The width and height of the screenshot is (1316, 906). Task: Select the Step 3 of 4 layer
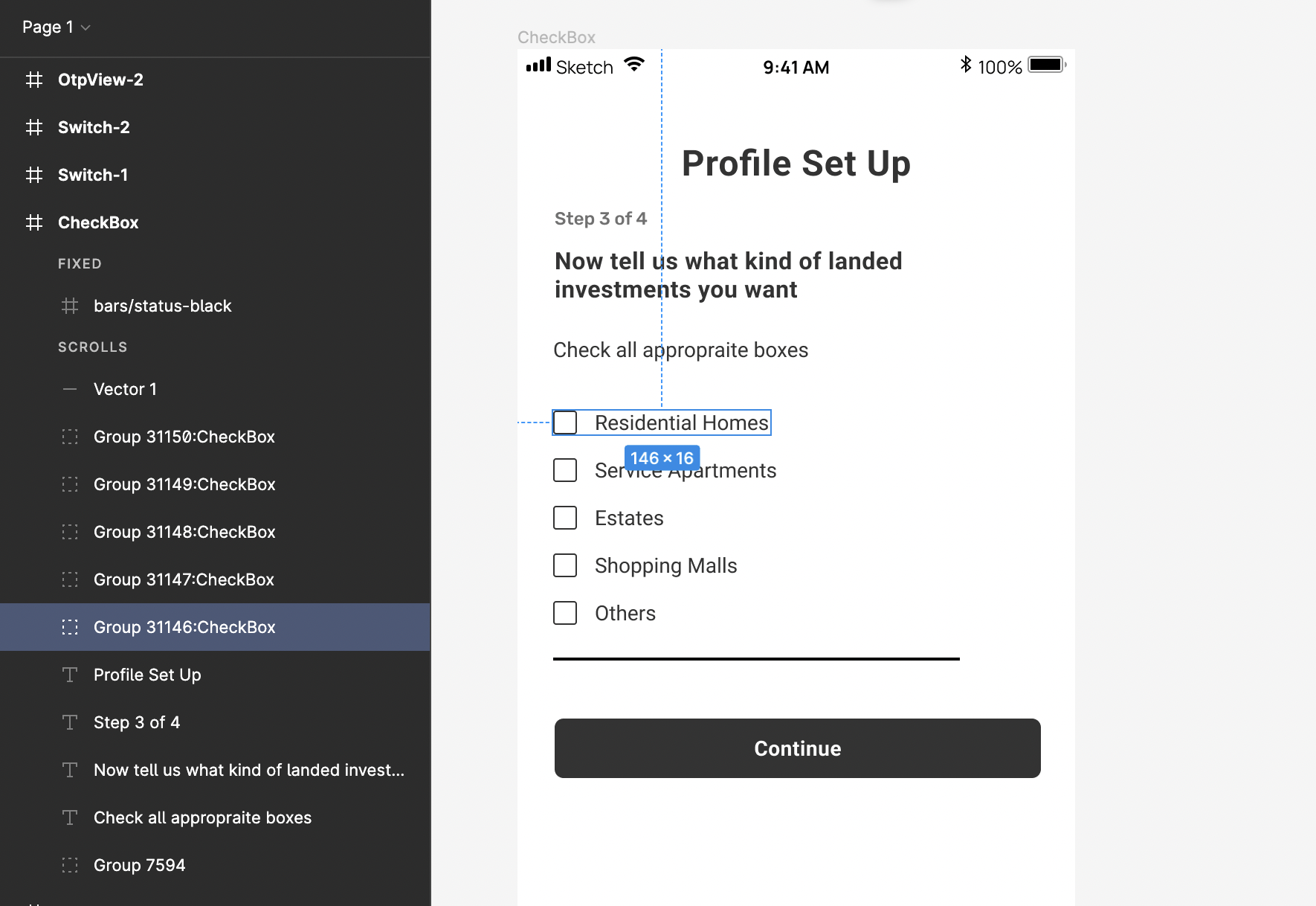coord(215,722)
